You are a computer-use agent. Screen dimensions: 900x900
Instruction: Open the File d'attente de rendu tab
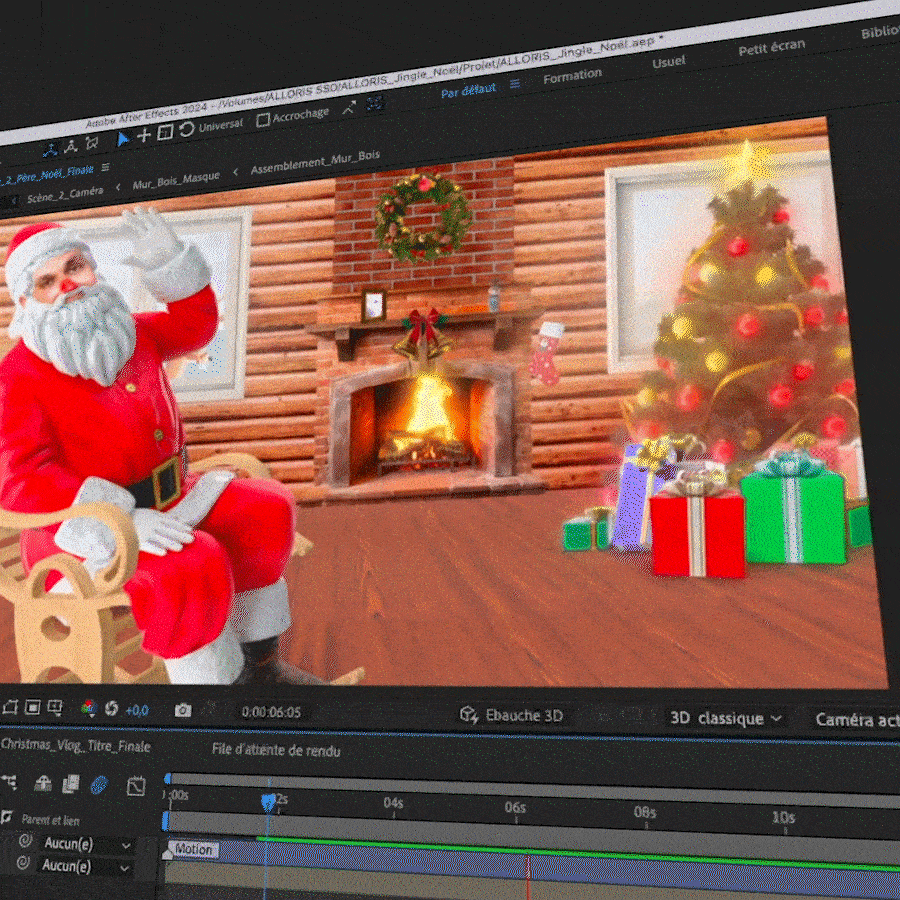(x=276, y=750)
